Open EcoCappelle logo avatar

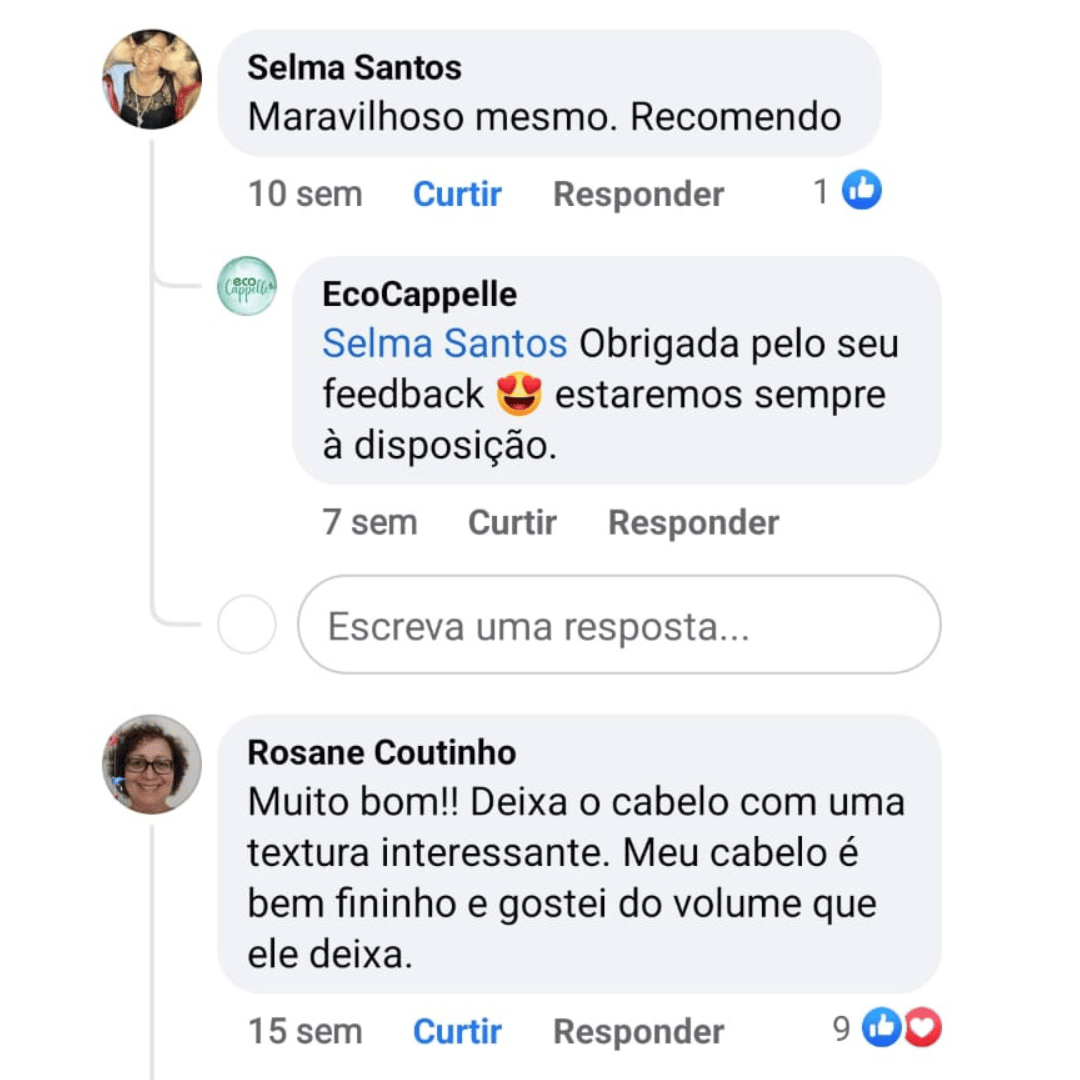click(x=247, y=286)
